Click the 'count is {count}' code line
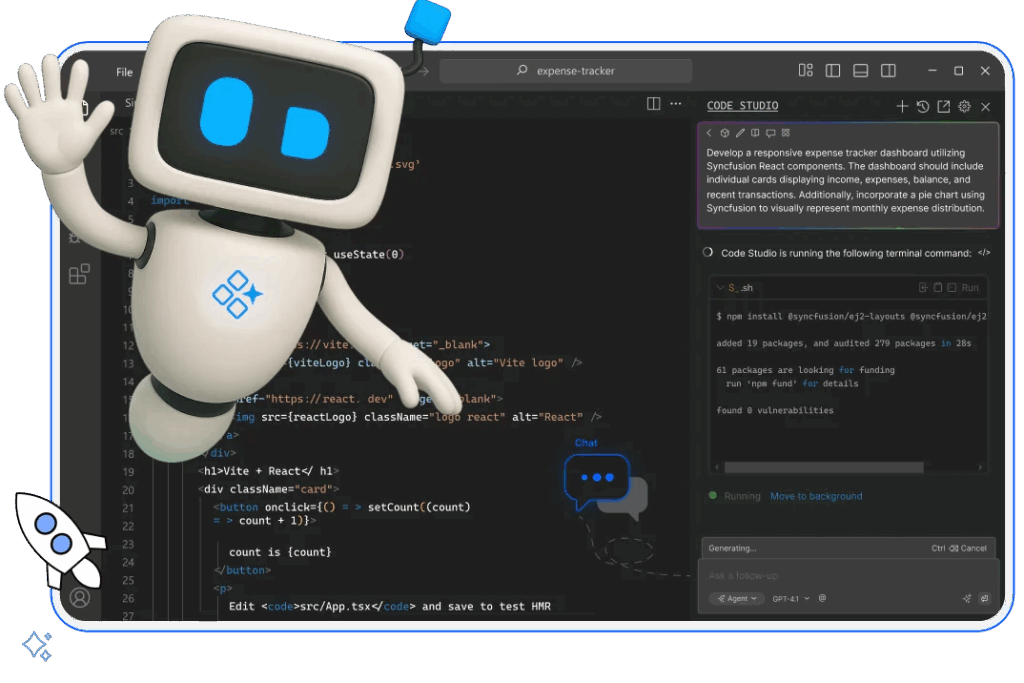 point(280,552)
